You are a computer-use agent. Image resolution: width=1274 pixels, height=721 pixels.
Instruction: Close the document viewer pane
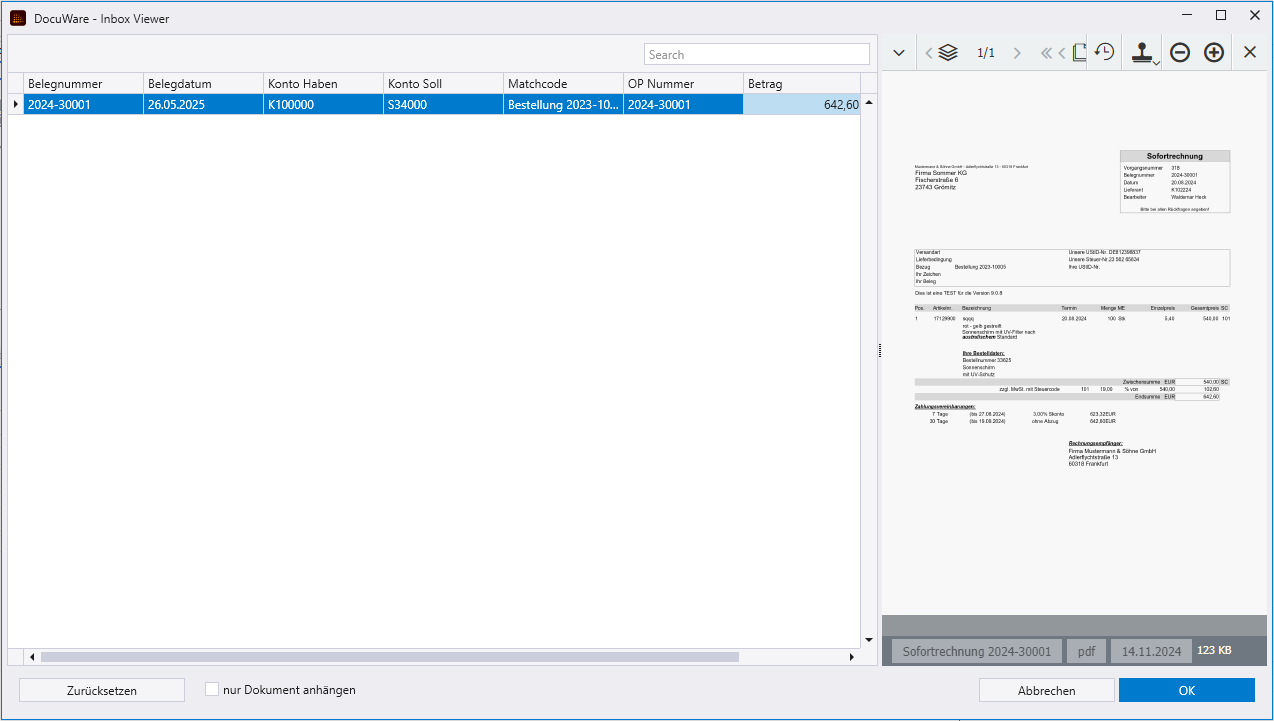coord(1250,53)
